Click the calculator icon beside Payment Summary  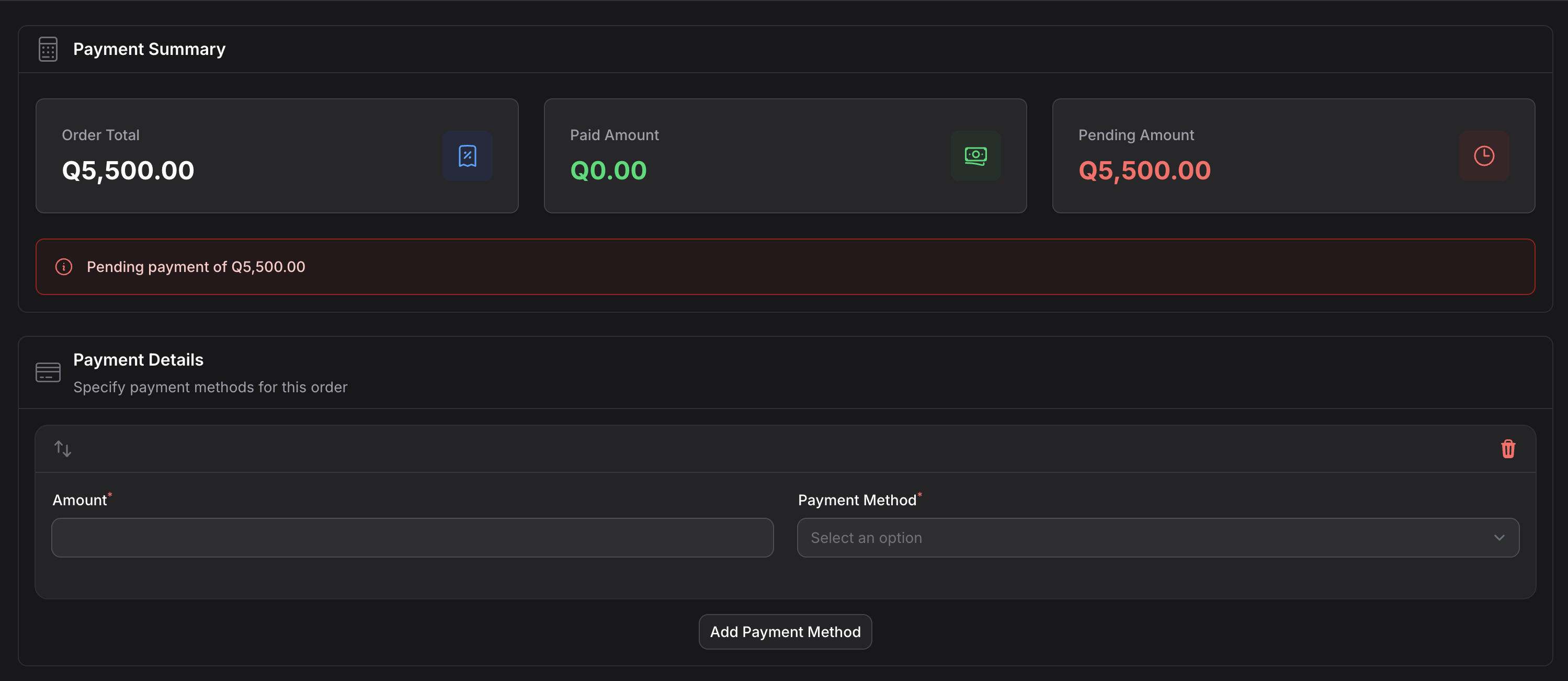point(48,49)
